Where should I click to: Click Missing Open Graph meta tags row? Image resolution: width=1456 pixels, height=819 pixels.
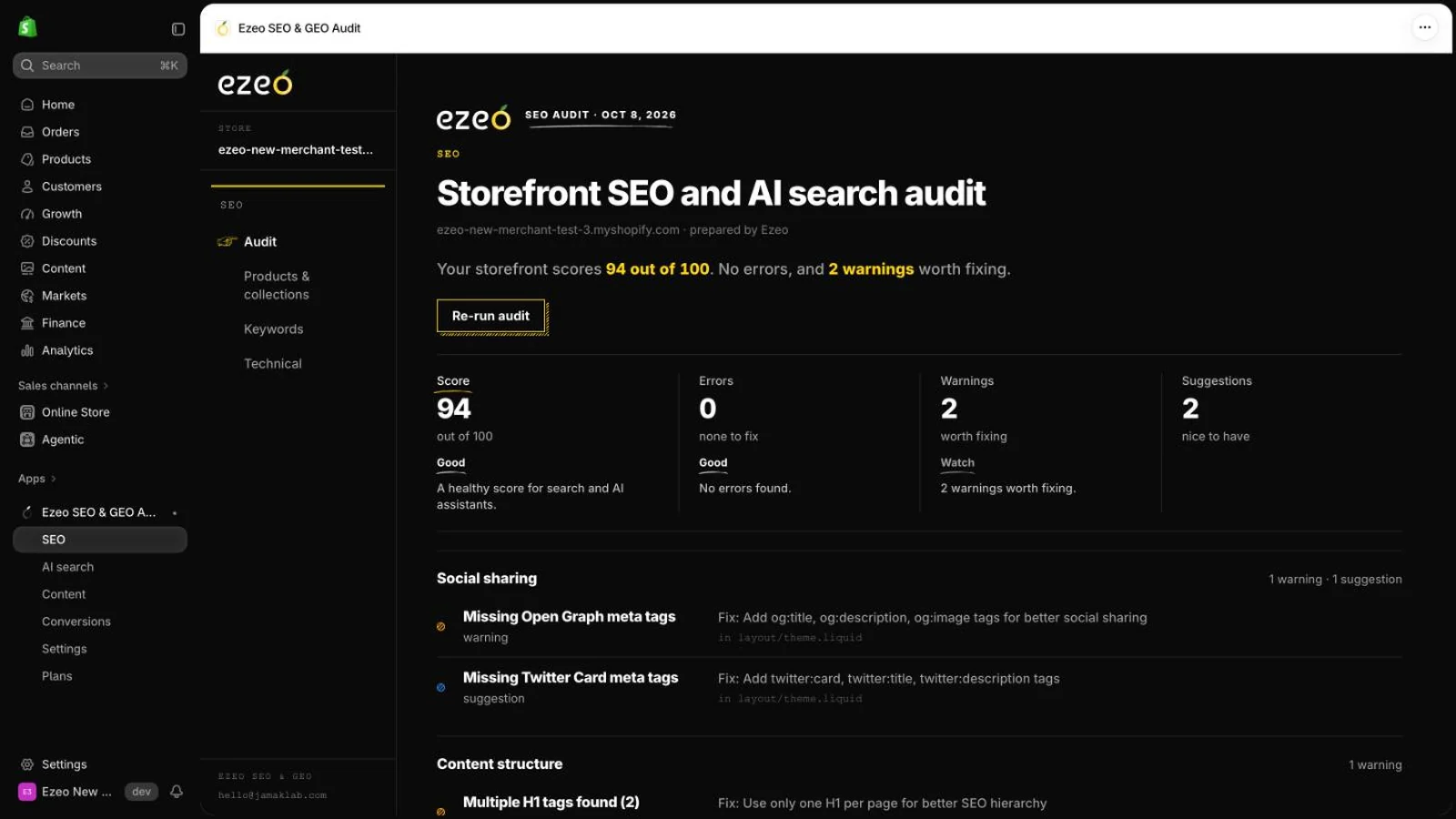click(x=919, y=627)
